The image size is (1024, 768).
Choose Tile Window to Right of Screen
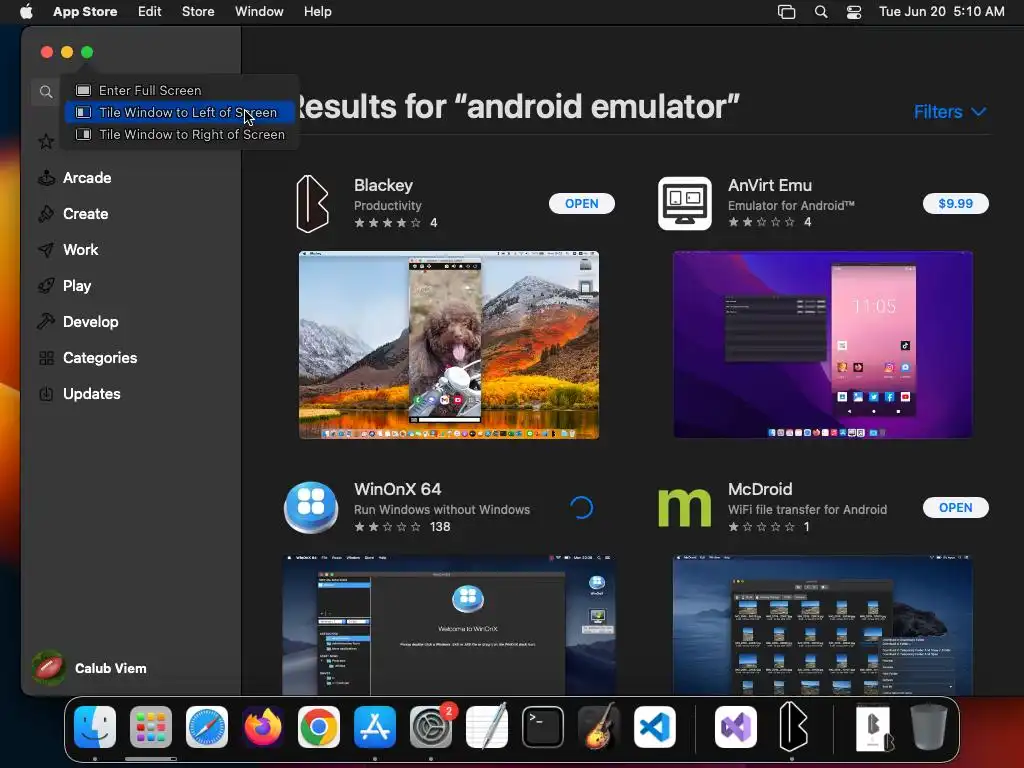180,135
